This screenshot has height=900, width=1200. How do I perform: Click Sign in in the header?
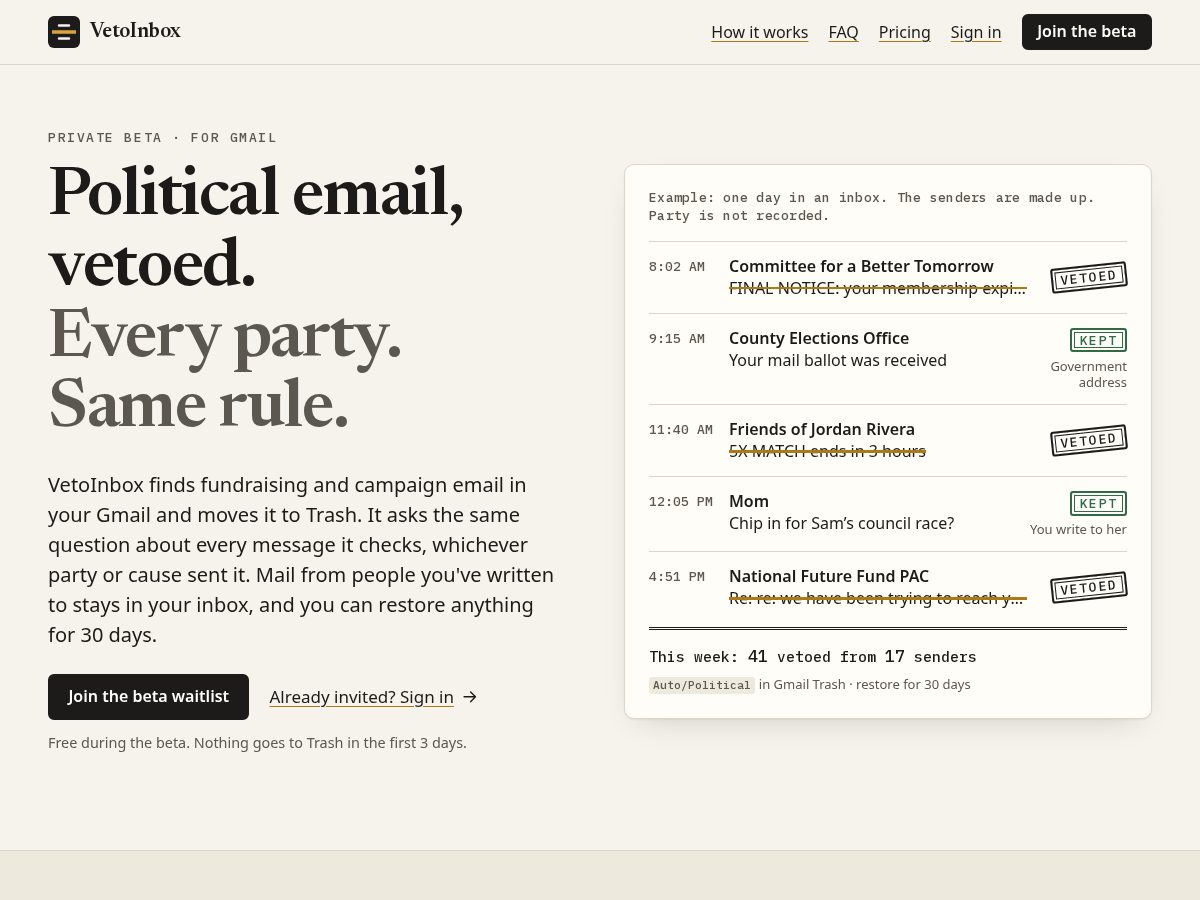(976, 32)
